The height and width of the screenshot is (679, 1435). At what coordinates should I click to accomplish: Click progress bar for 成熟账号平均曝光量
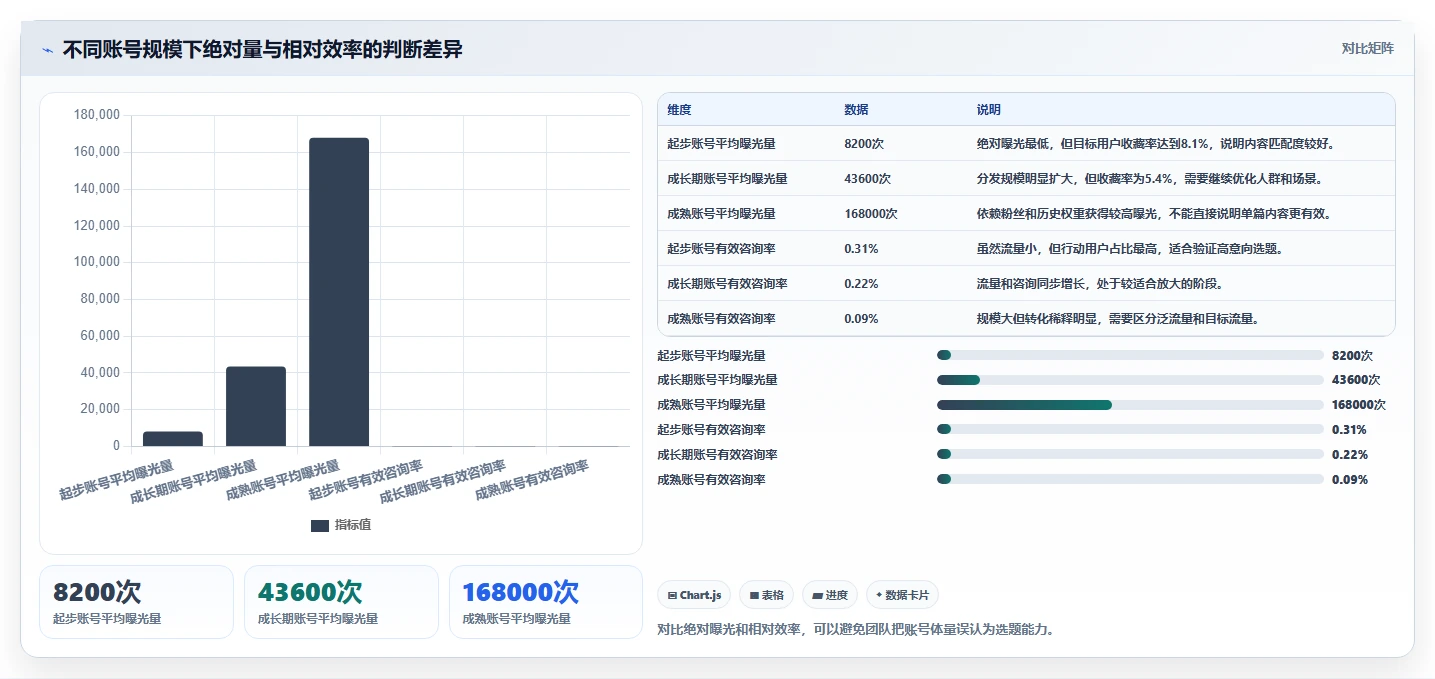pyautogui.click(x=1130, y=405)
